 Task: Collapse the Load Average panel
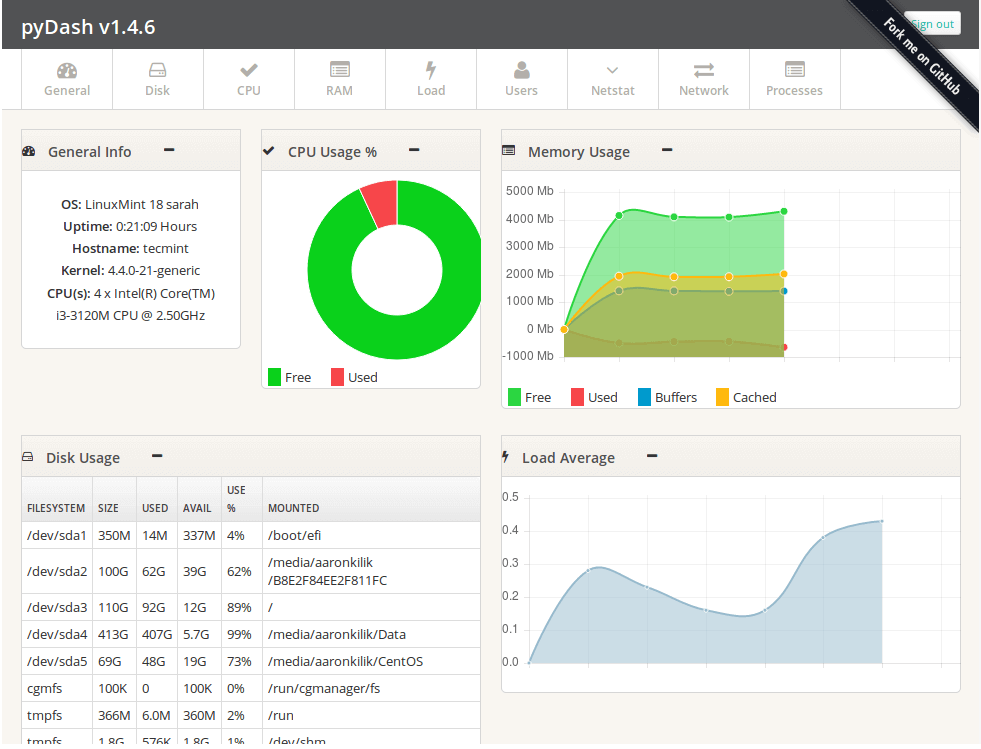click(x=652, y=456)
